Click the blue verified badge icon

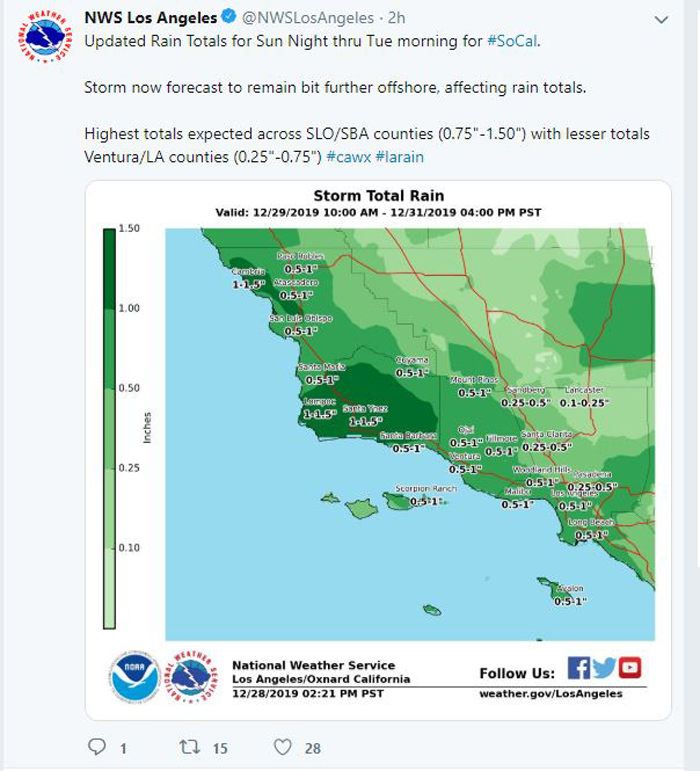click(x=228, y=18)
